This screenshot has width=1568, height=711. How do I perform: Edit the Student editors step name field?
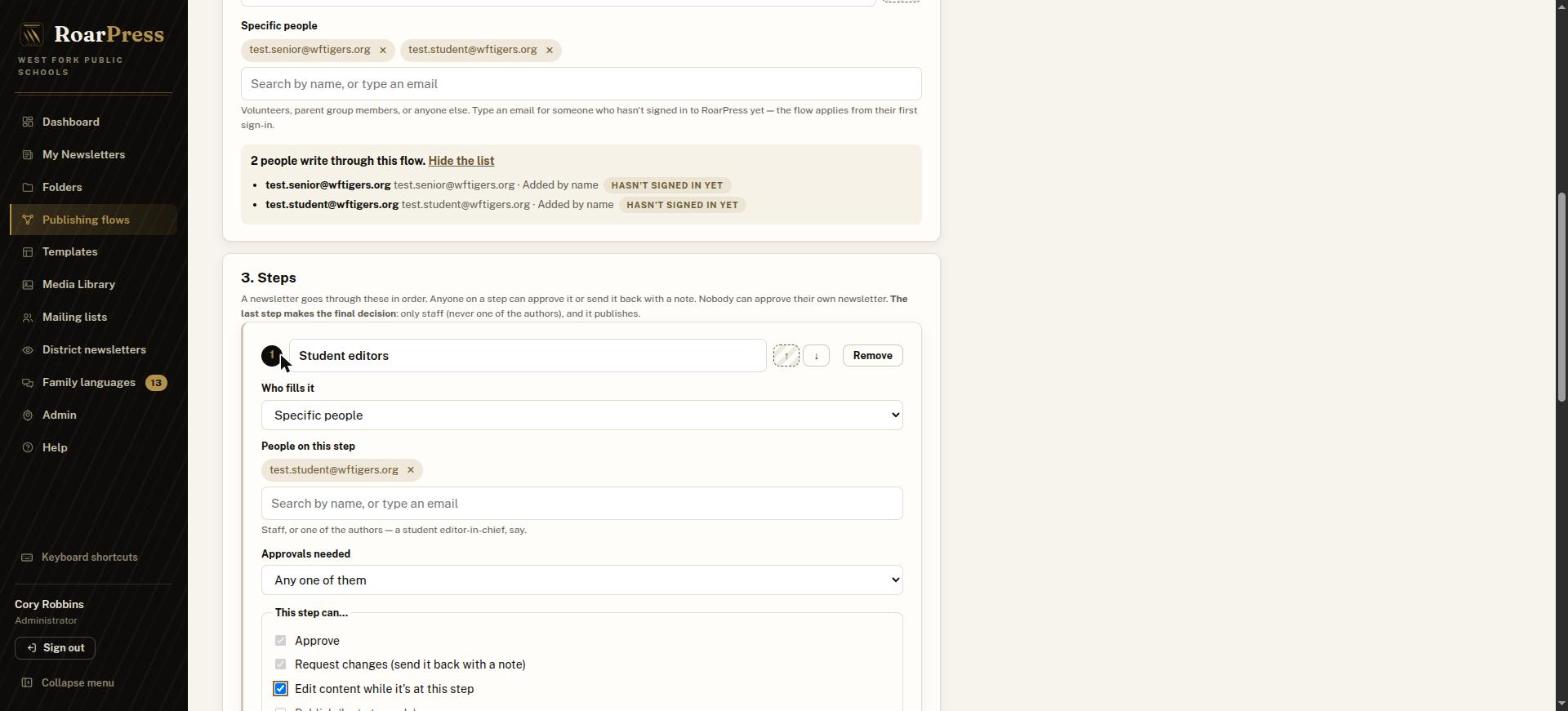(527, 356)
